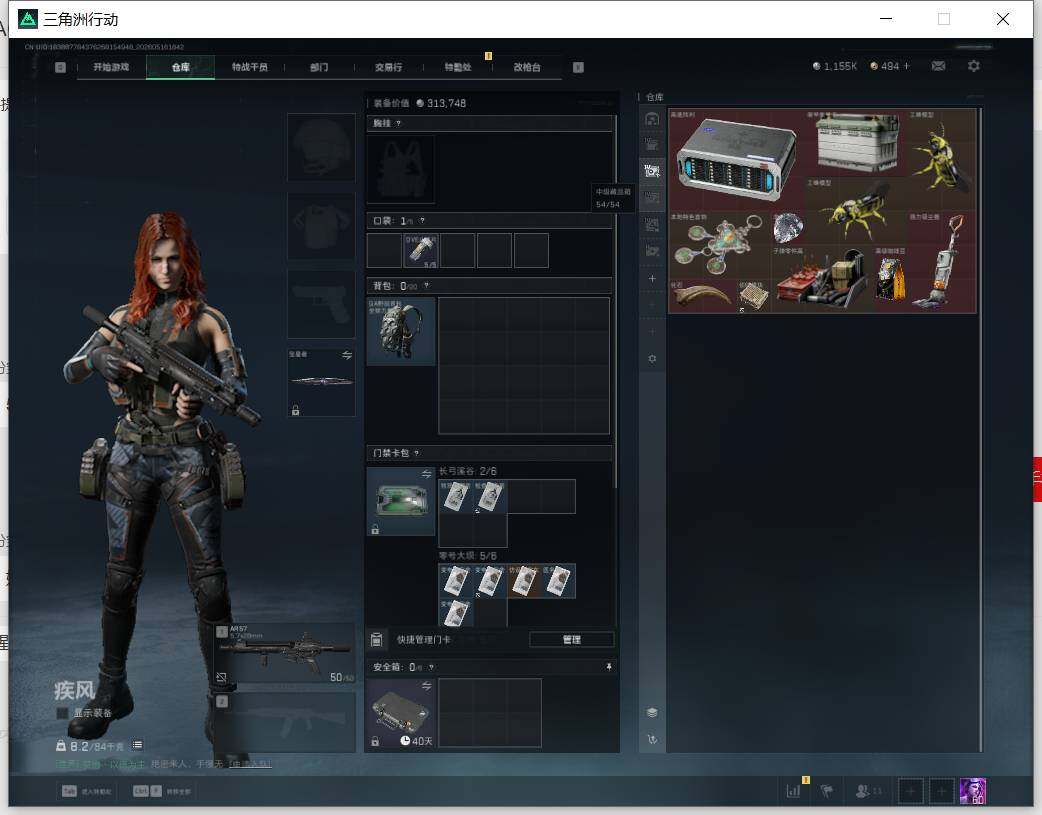Select the safe box case showing 40天
The width and height of the screenshot is (1042, 815).
coord(401,713)
